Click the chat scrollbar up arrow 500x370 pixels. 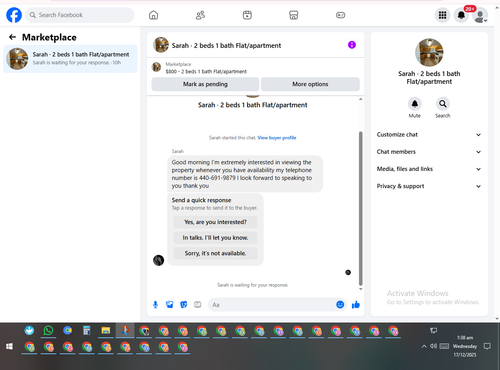click(360, 99)
